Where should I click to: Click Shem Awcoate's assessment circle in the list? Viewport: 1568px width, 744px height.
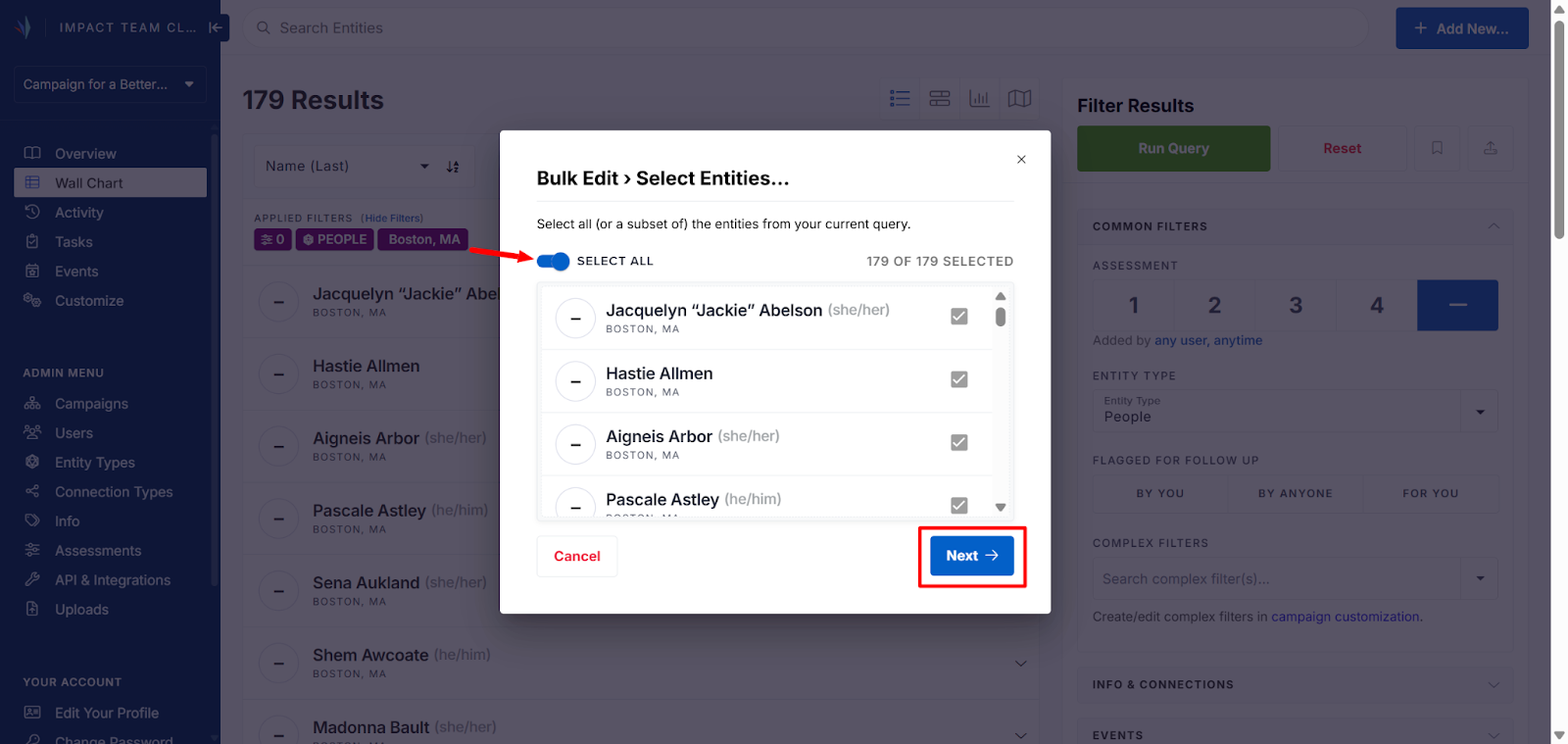pyautogui.click(x=278, y=664)
